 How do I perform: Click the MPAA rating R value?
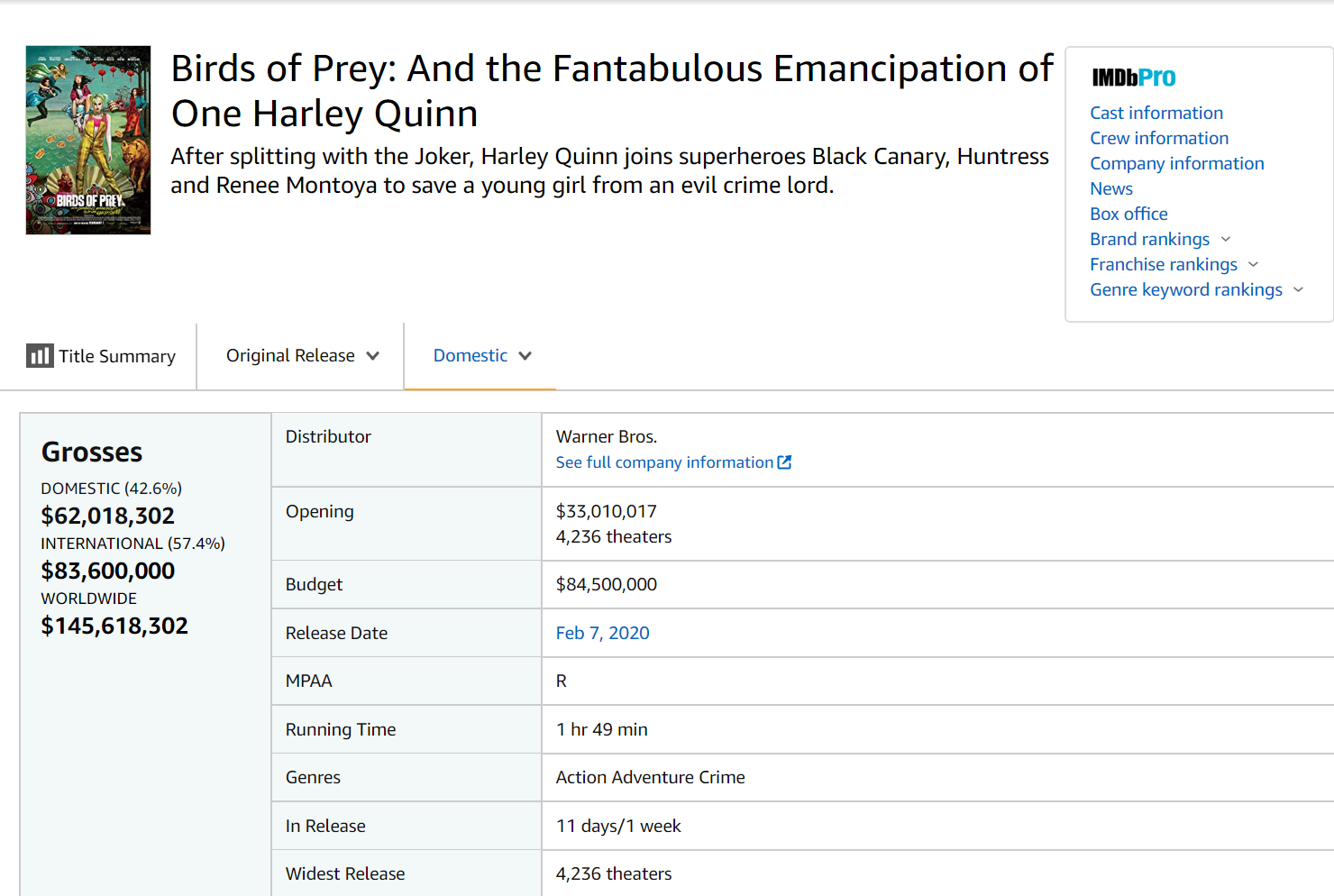[x=562, y=681]
